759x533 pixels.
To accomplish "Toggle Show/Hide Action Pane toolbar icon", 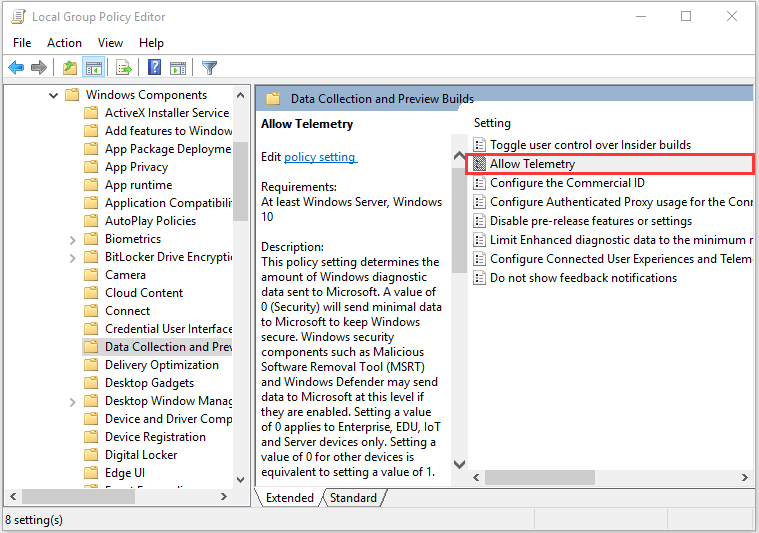I will pos(178,68).
